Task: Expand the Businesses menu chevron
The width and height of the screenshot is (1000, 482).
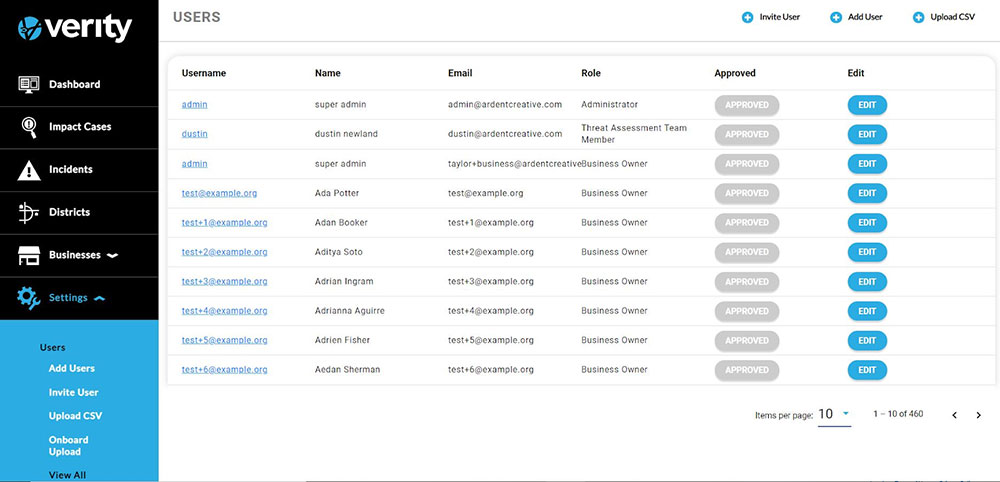Action: [x=113, y=255]
